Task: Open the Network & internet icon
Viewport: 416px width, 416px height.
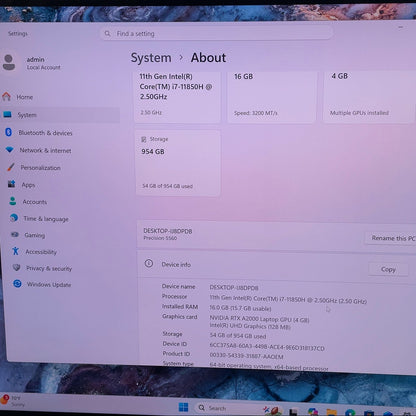Action: (10, 150)
